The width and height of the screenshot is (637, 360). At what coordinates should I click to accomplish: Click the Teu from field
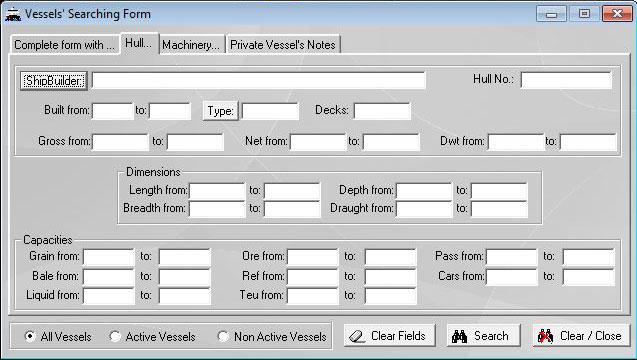click(312, 296)
